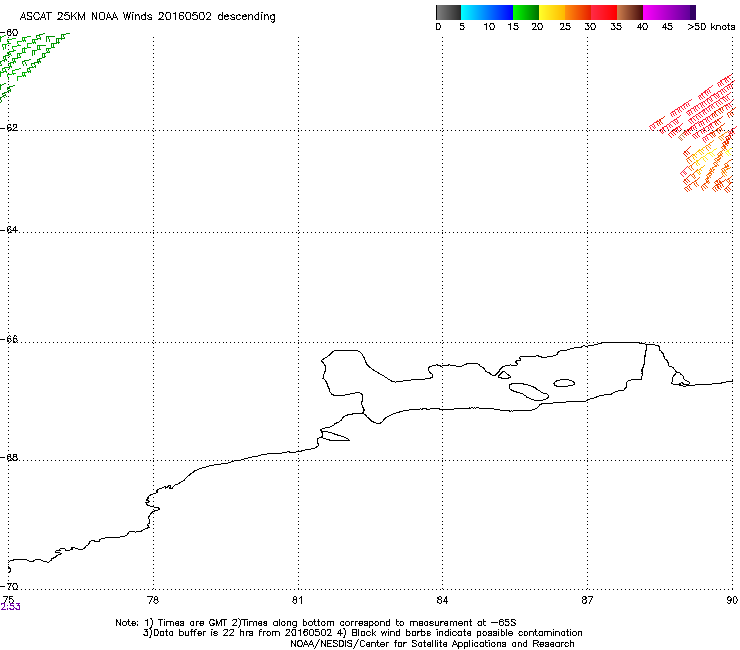Click the "30" label under the color bar
Image resolution: width=740 pixels, height=650 pixels.
(590, 27)
